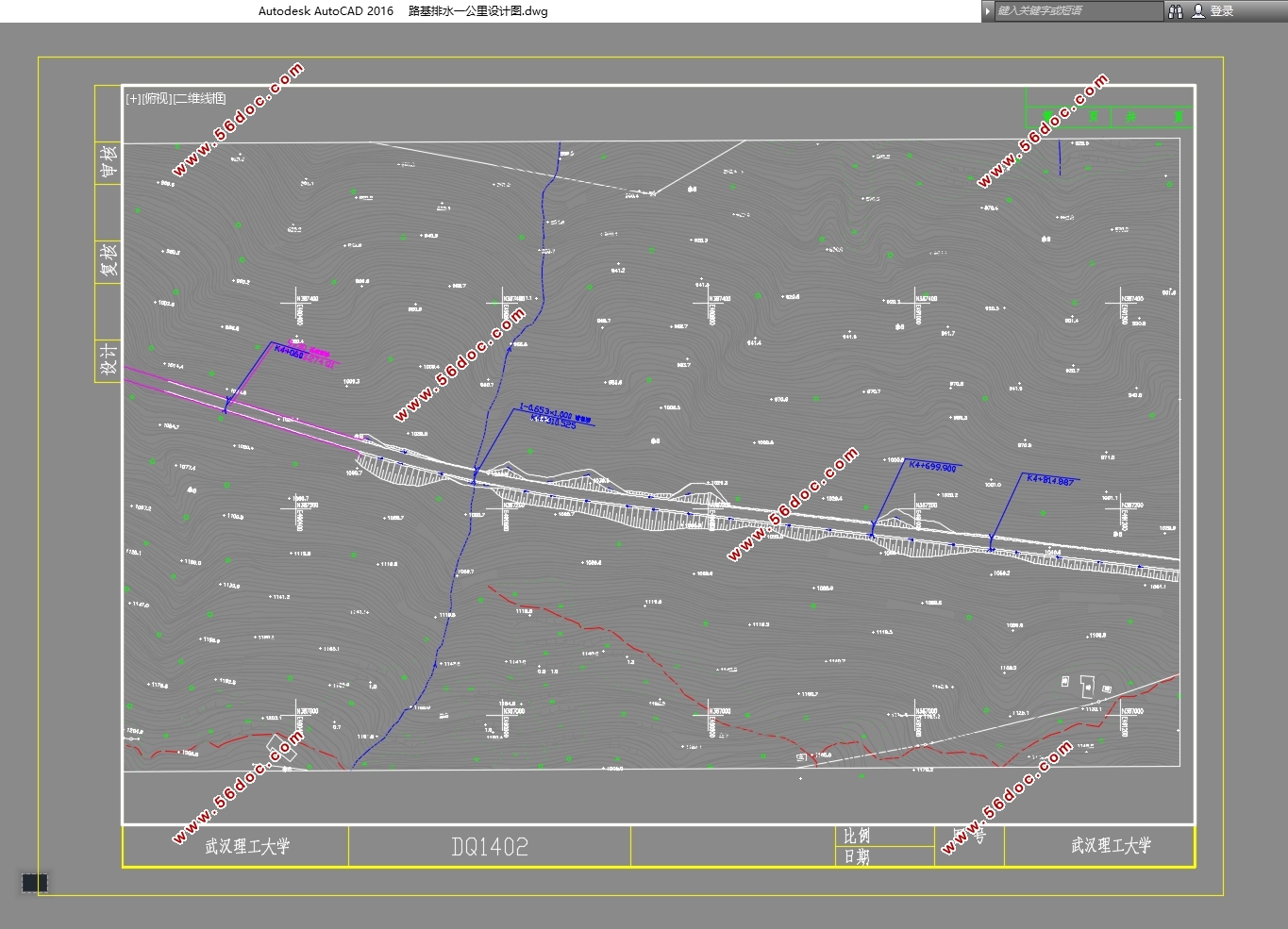Select the left '武汉理工大学' title text
Viewport: 1288px width, 929px height.
pos(247,847)
